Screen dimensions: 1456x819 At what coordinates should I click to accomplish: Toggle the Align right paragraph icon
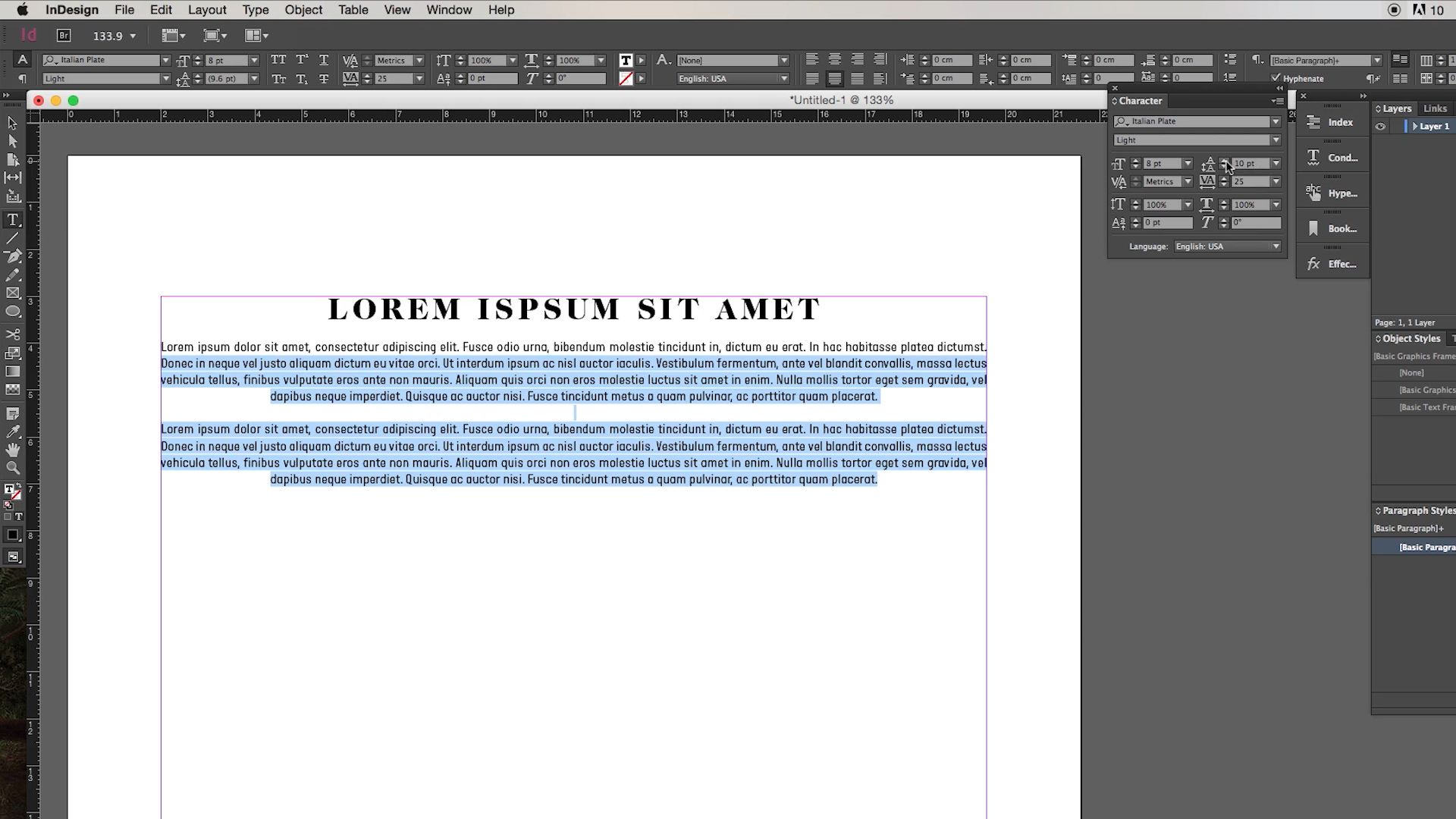click(857, 59)
